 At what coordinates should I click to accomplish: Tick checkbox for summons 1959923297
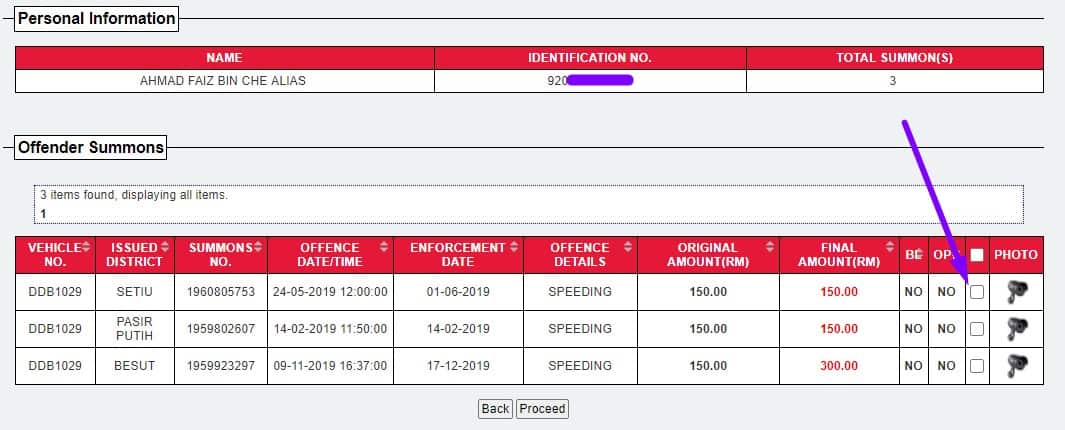[977, 365]
